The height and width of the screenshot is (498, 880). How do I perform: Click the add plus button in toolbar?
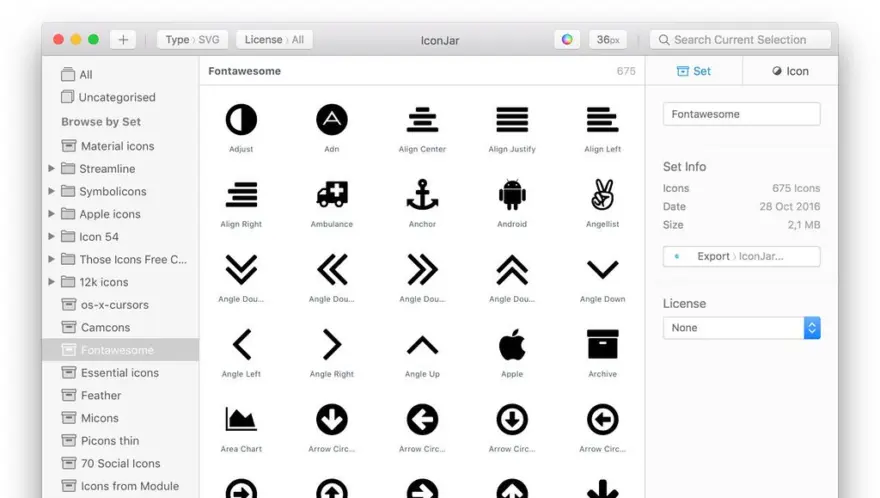click(123, 39)
